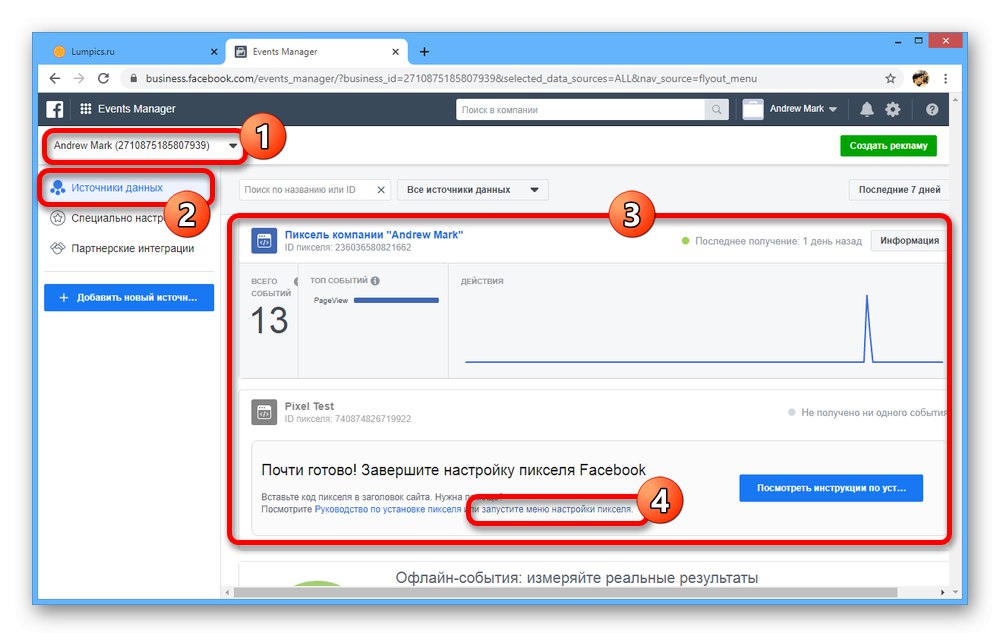This screenshot has width=1000, height=637.
Task: Click the browser address bar URL
Action: click(x=451, y=78)
